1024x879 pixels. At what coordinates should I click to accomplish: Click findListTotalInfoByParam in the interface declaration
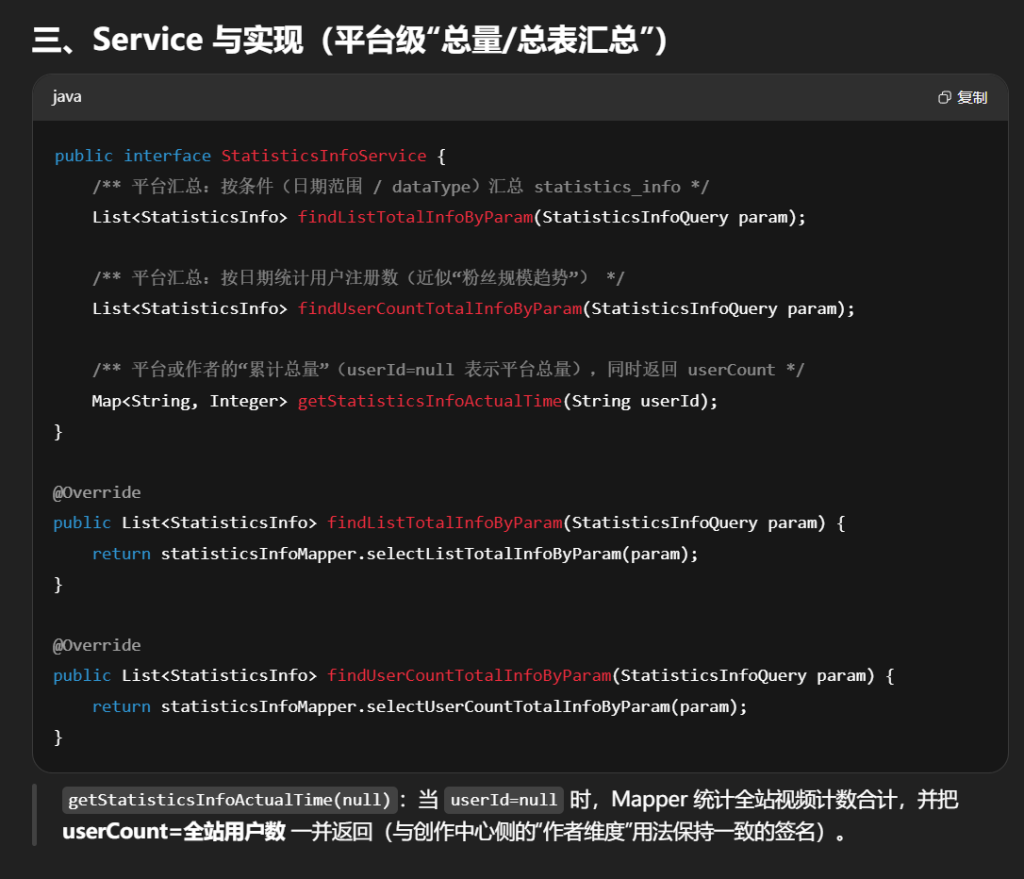(414, 217)
